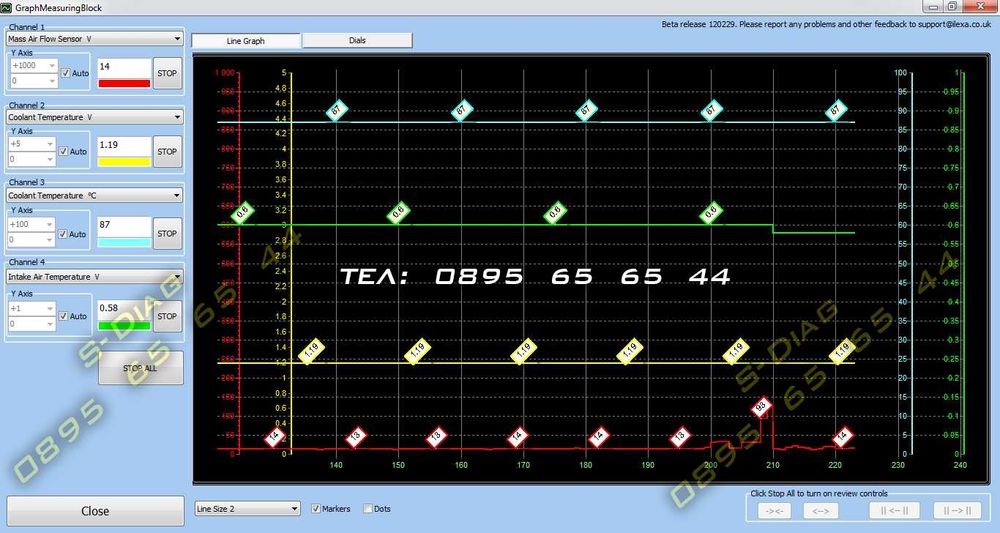
Task: Click the yellow Channel 2 color swatch
Action: point(124,162)
